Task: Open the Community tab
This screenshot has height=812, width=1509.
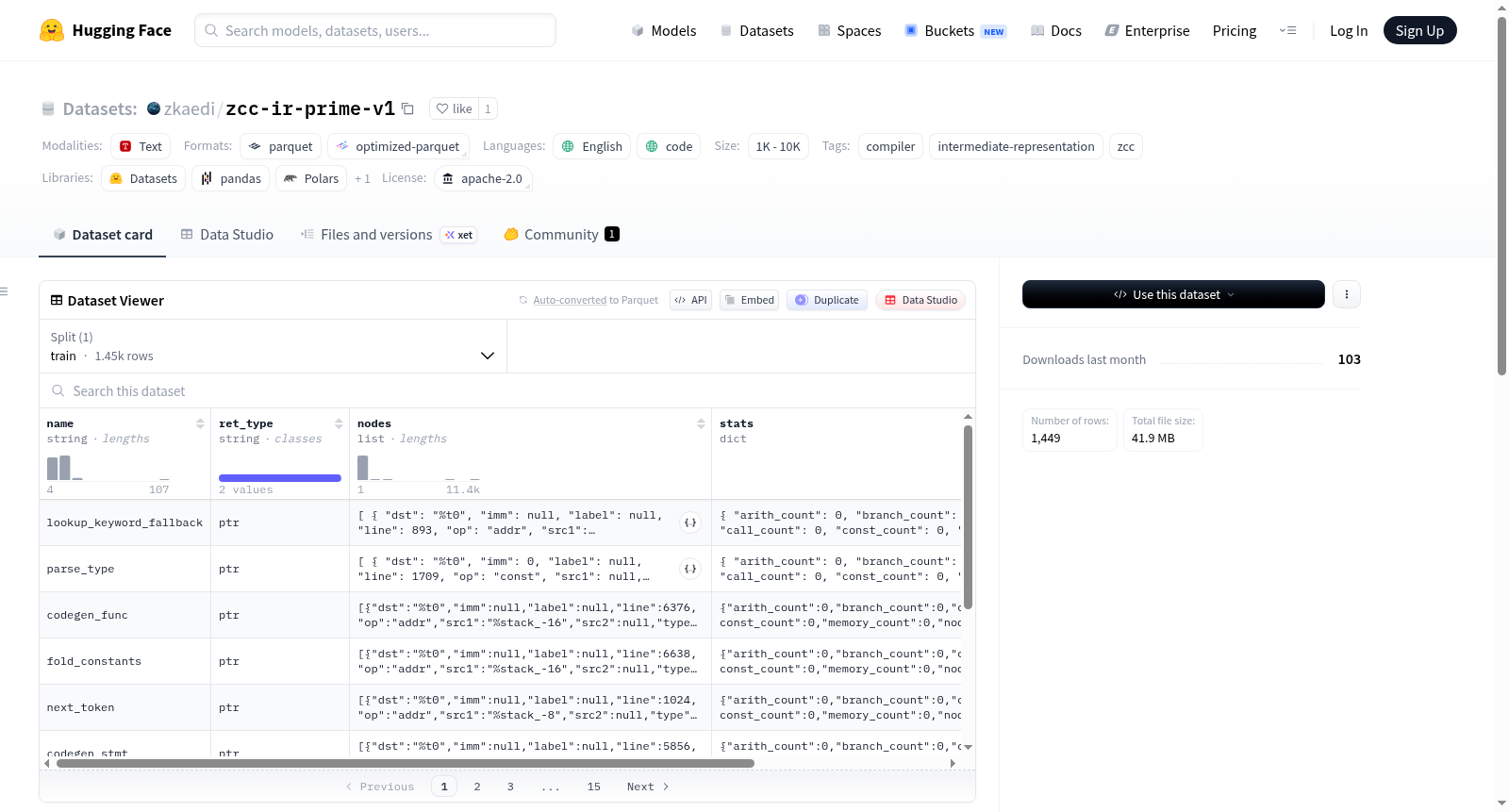Action: pos(562,235)
